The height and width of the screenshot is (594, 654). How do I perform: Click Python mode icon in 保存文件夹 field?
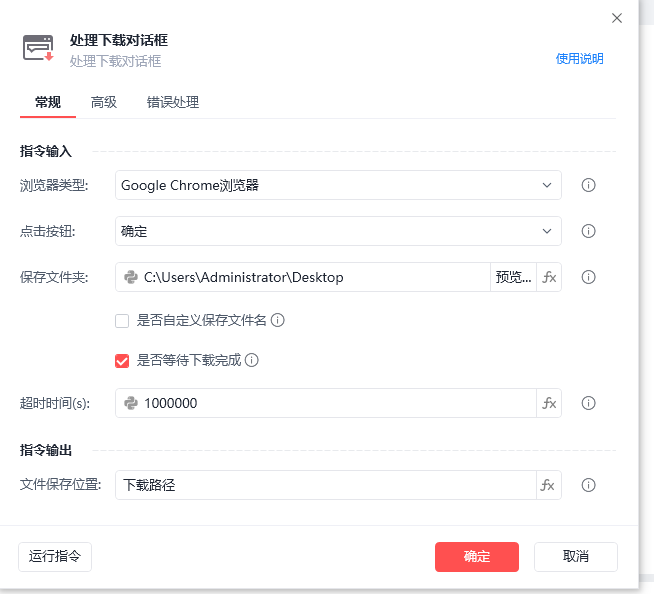(x=131, y=277)
